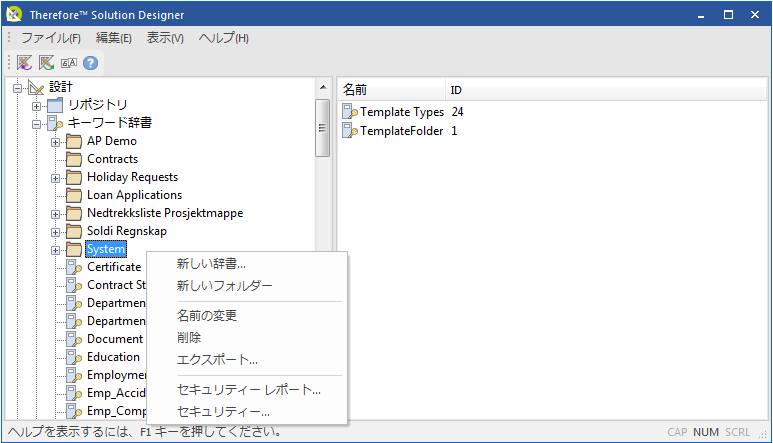The image size is (773, 443).
Task: Choose 新しい辞書... from context menu
Action: [x=247, y=264]
